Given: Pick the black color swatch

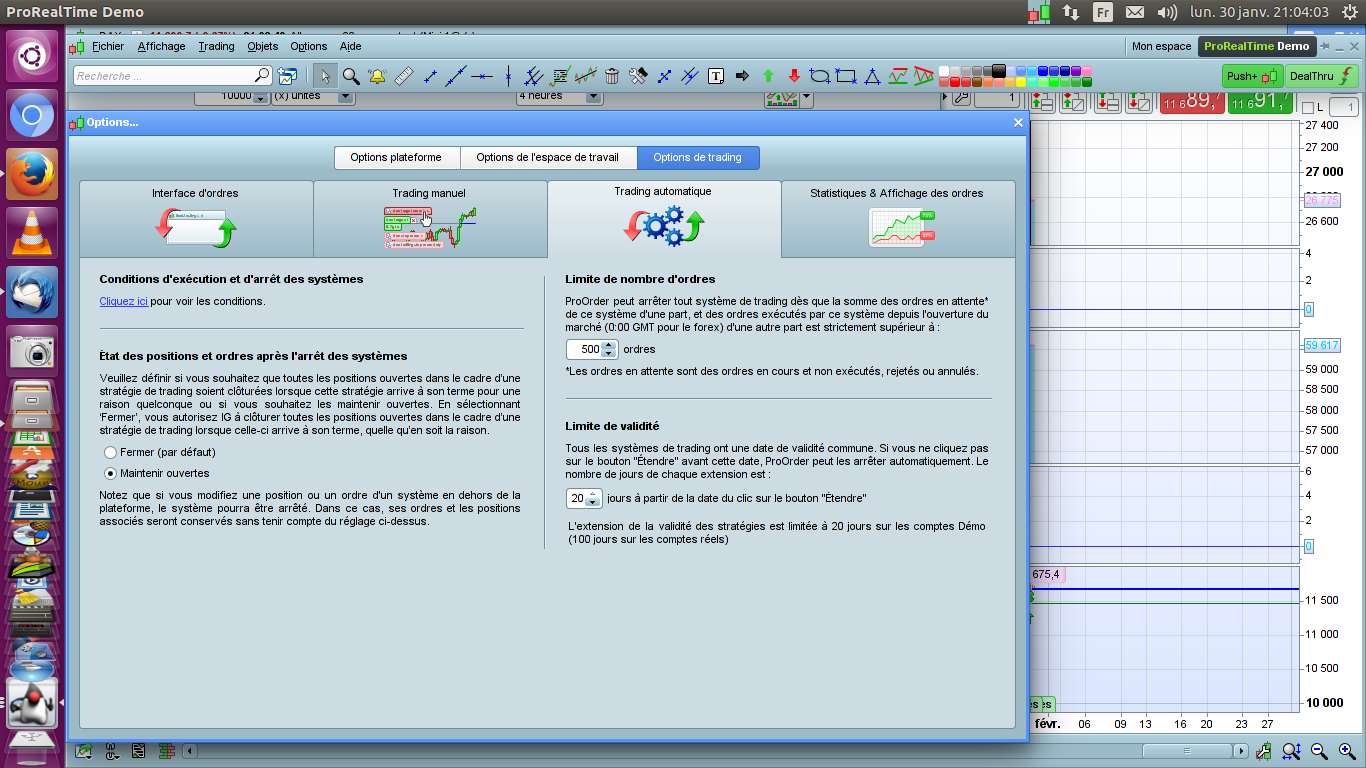Looking at the screenshot, I should click(998, 70).
